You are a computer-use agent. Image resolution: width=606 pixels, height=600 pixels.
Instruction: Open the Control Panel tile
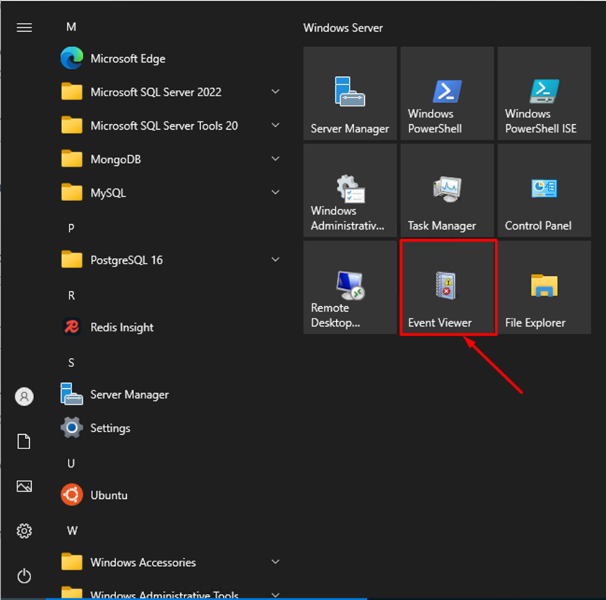(x=544, y=191)
